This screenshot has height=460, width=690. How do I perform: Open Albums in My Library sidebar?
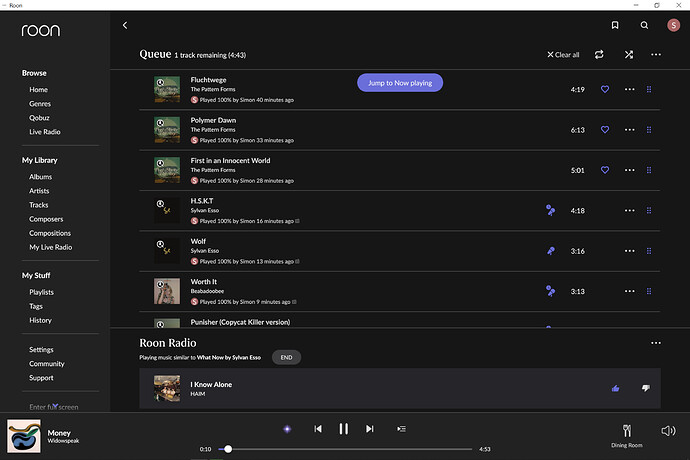(x=41, y=177)
